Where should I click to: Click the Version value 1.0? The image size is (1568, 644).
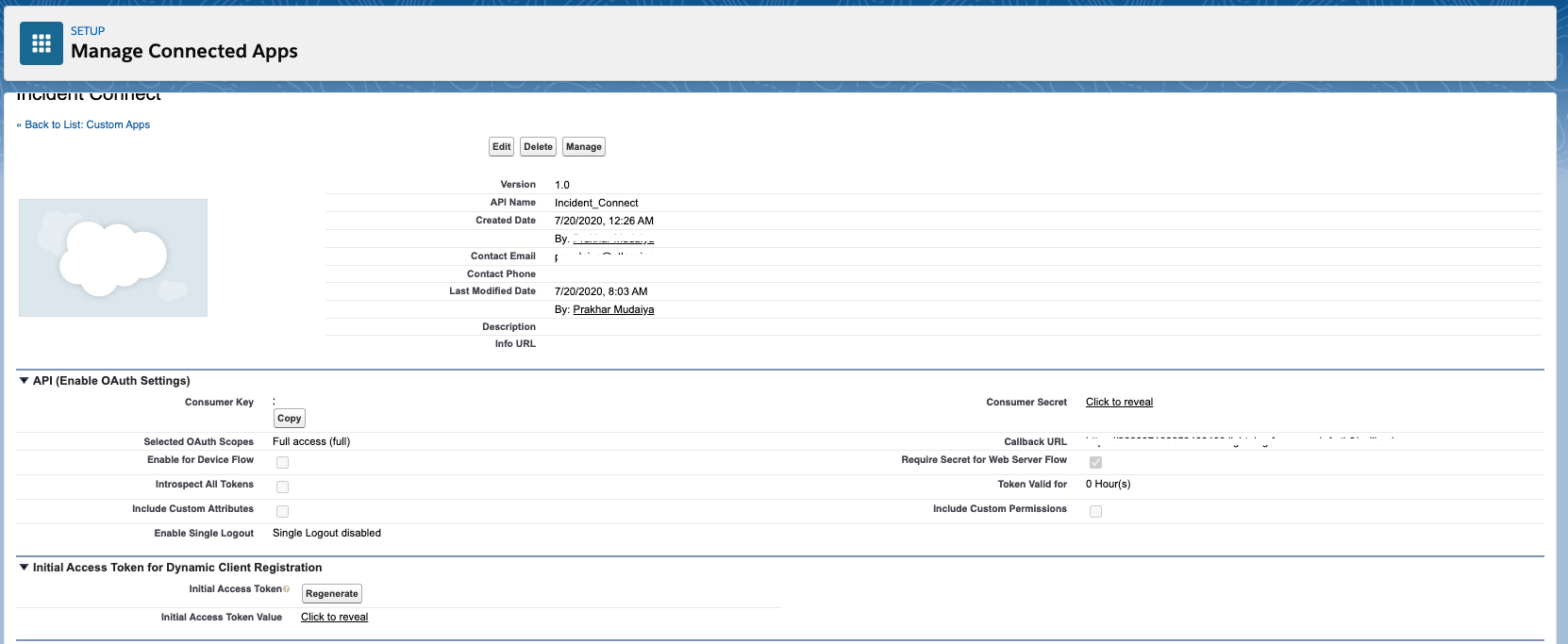(x=562, y=185)
